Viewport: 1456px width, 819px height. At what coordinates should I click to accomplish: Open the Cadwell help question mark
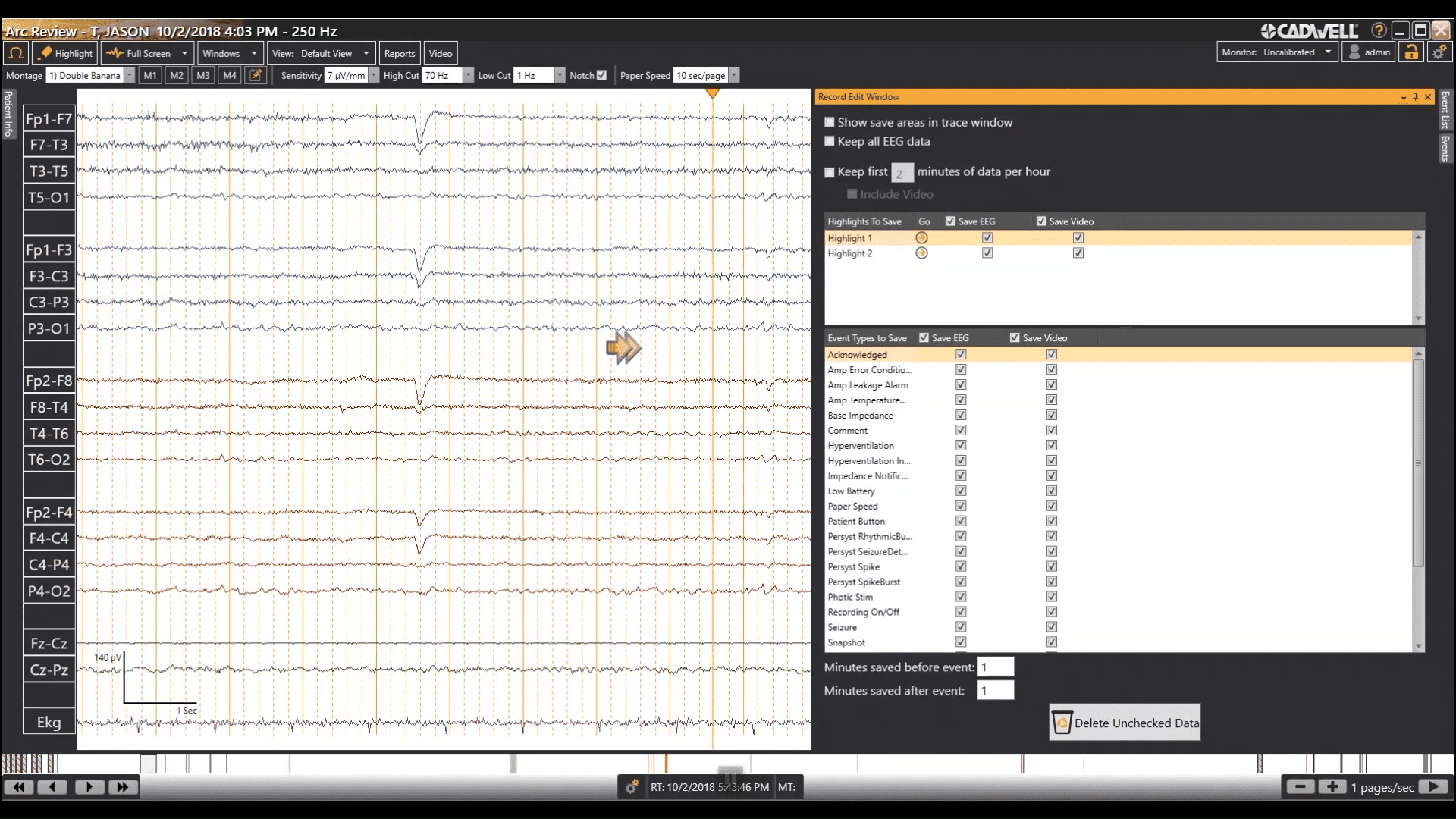[x=1379, y=31]
